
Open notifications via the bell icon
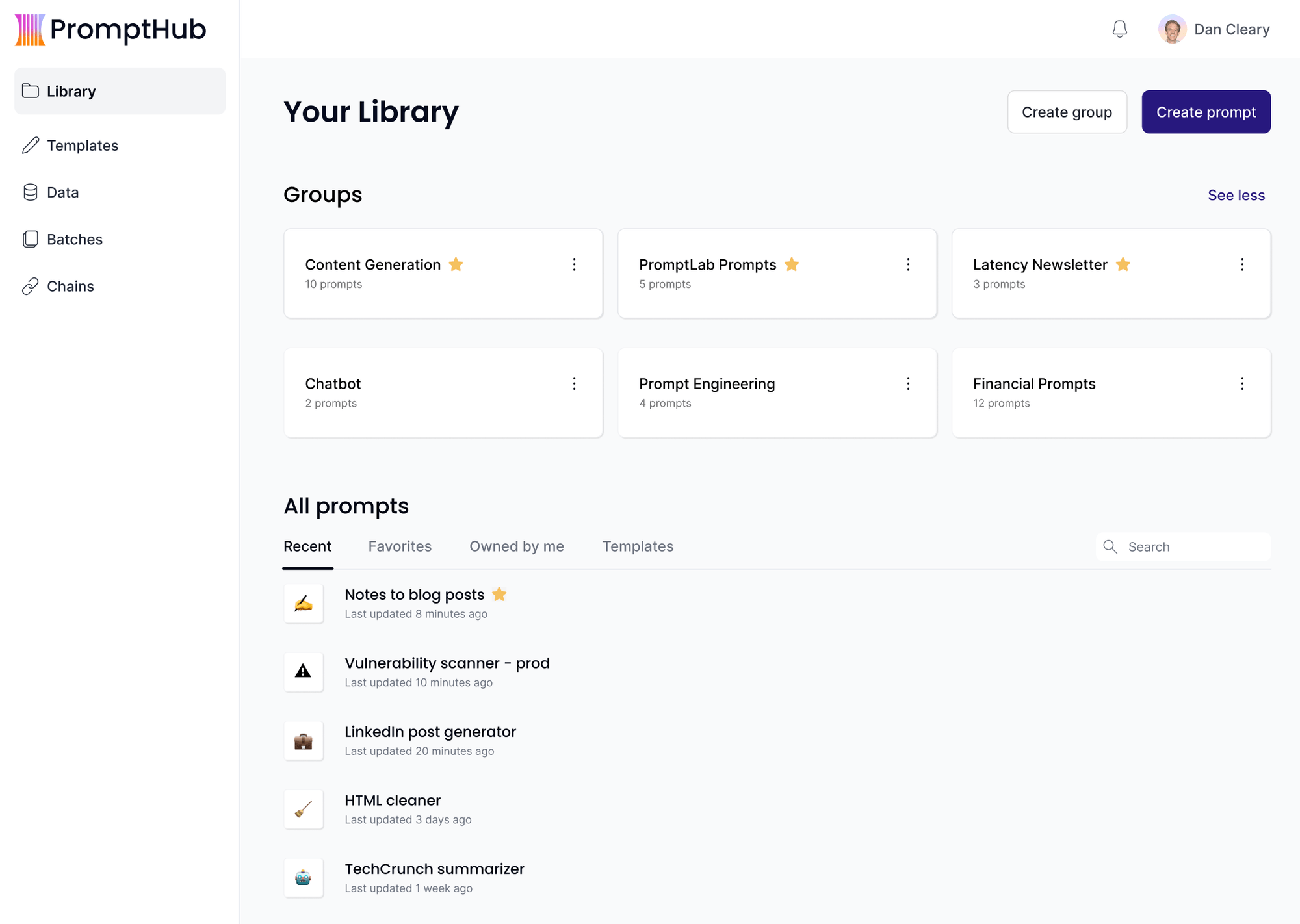(1119, 29)
